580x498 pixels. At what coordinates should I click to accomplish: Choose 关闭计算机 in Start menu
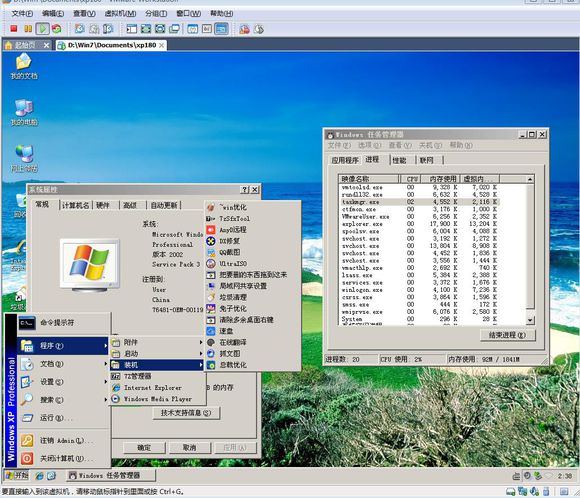63,458
